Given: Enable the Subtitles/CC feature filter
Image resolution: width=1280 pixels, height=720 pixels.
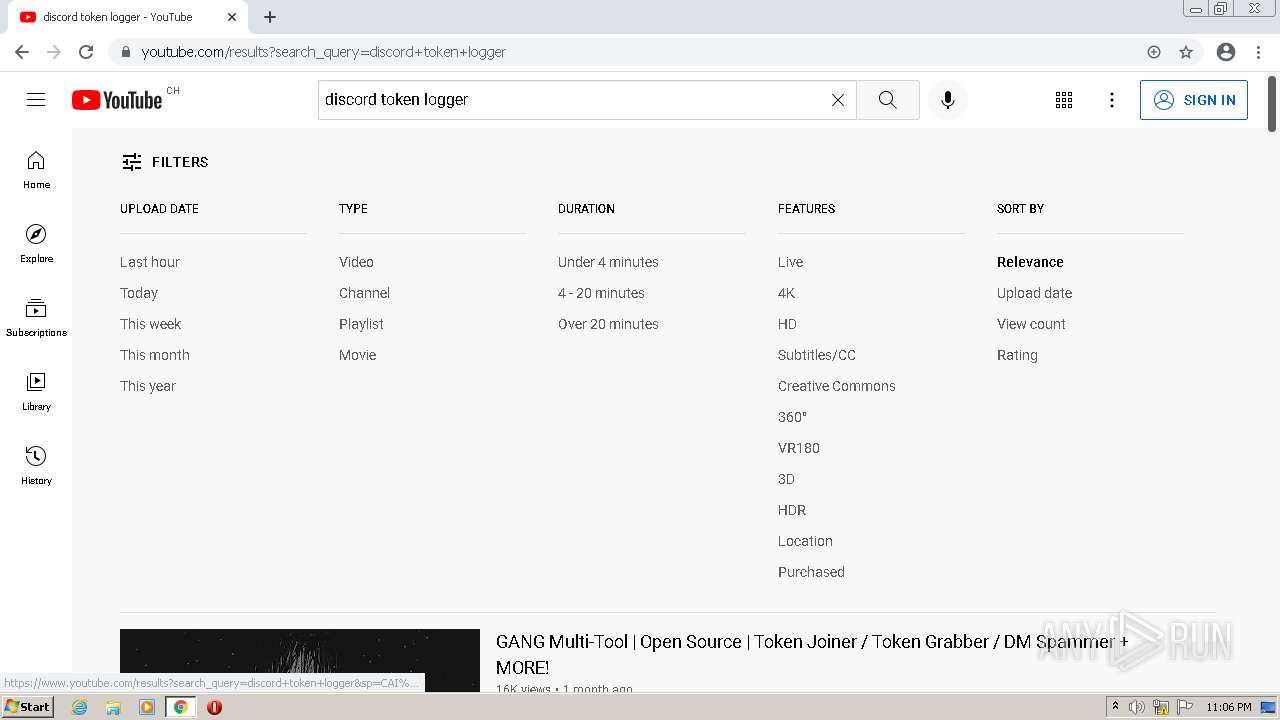Looking at the screenshot, I should pyautogui.click(x=817, y=355).
